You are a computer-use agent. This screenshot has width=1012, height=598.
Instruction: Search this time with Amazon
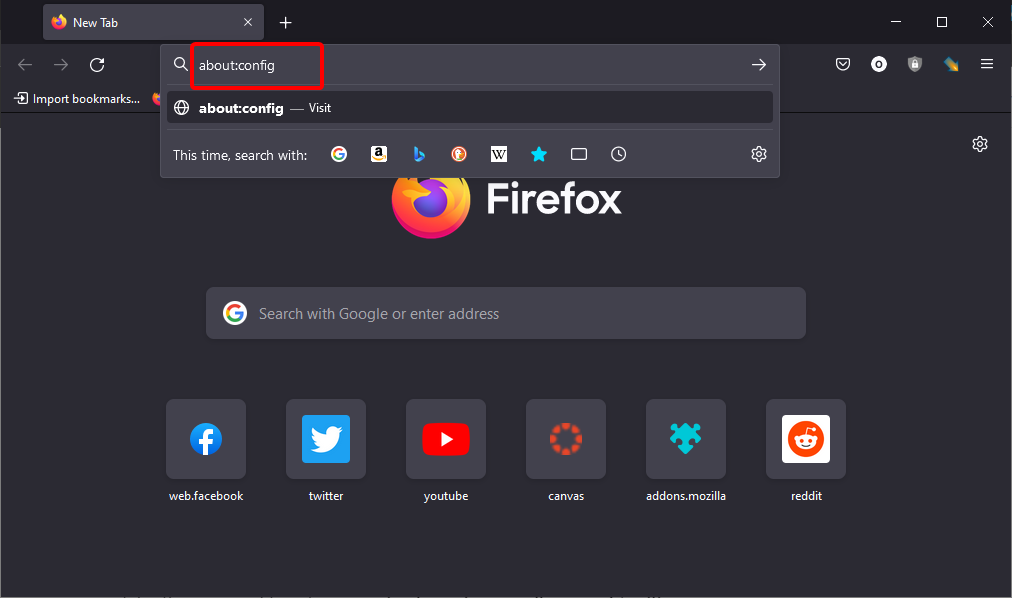[379, 154]
